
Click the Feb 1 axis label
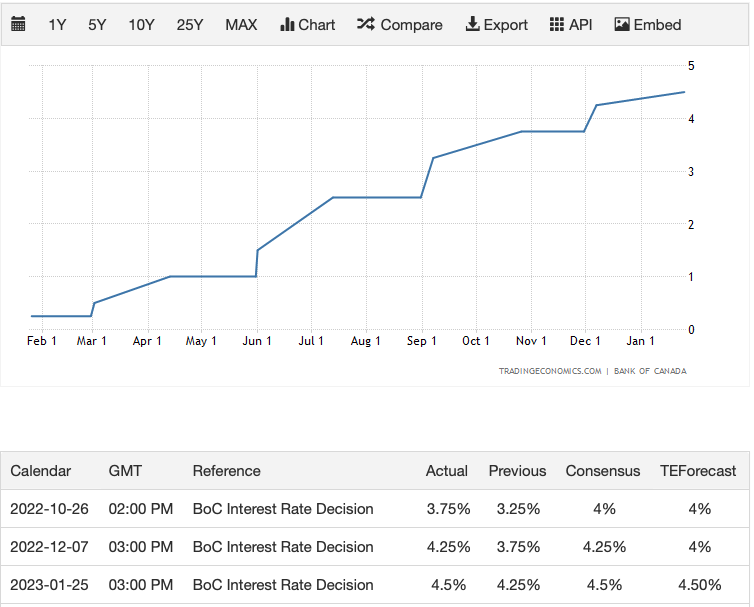[x=42, y=341]
